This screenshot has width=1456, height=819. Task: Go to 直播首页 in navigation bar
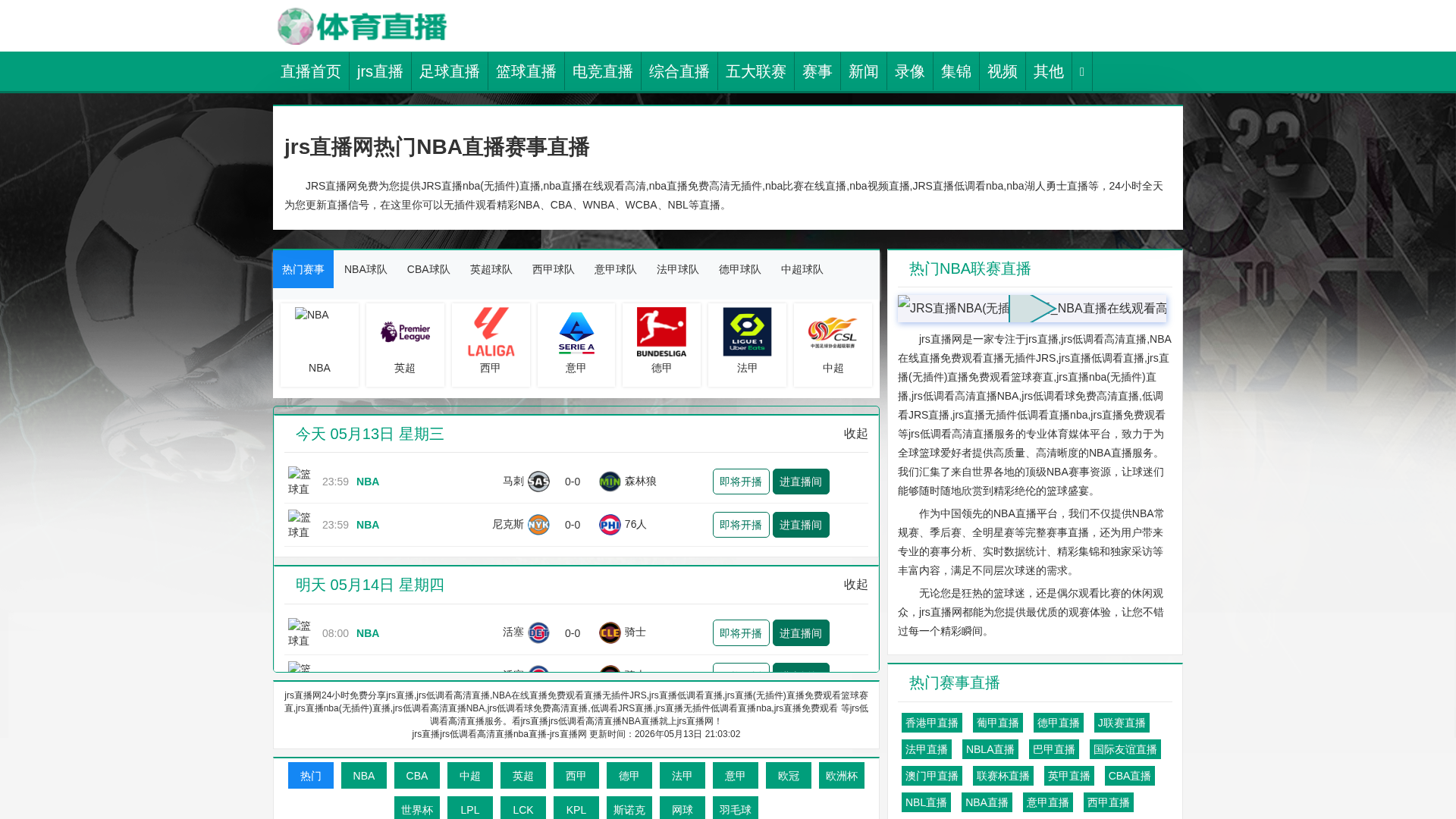point(311,71)
